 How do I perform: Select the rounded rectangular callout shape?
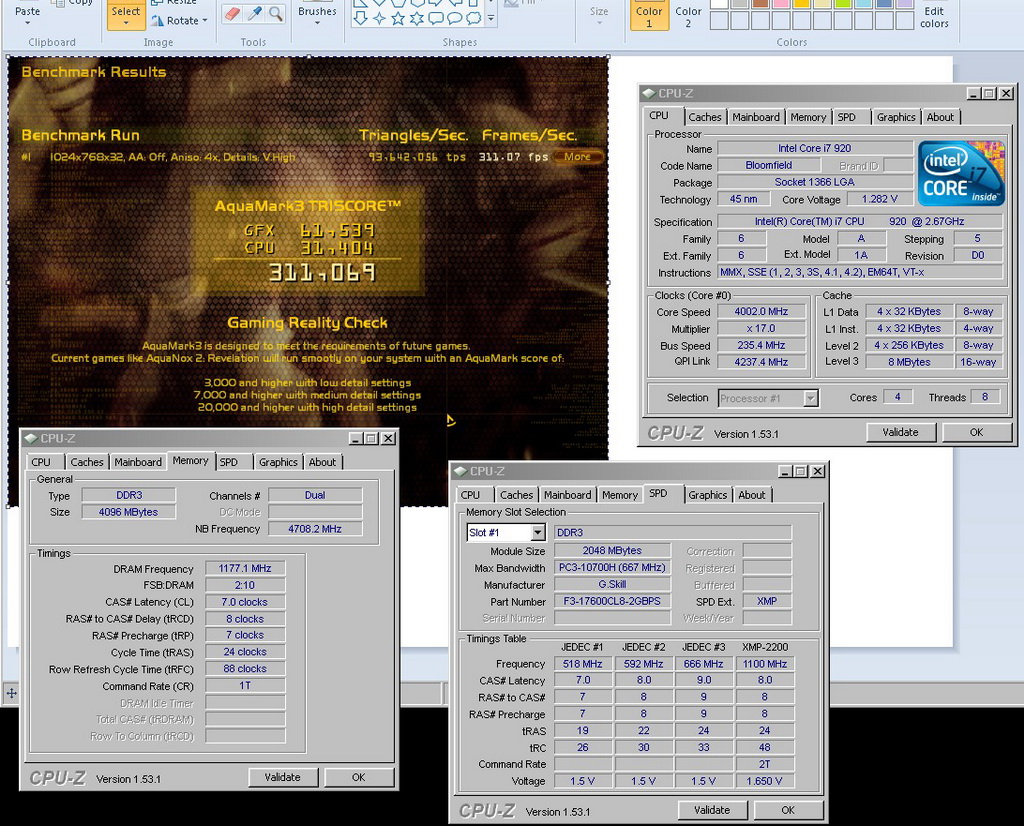[436, 18]
